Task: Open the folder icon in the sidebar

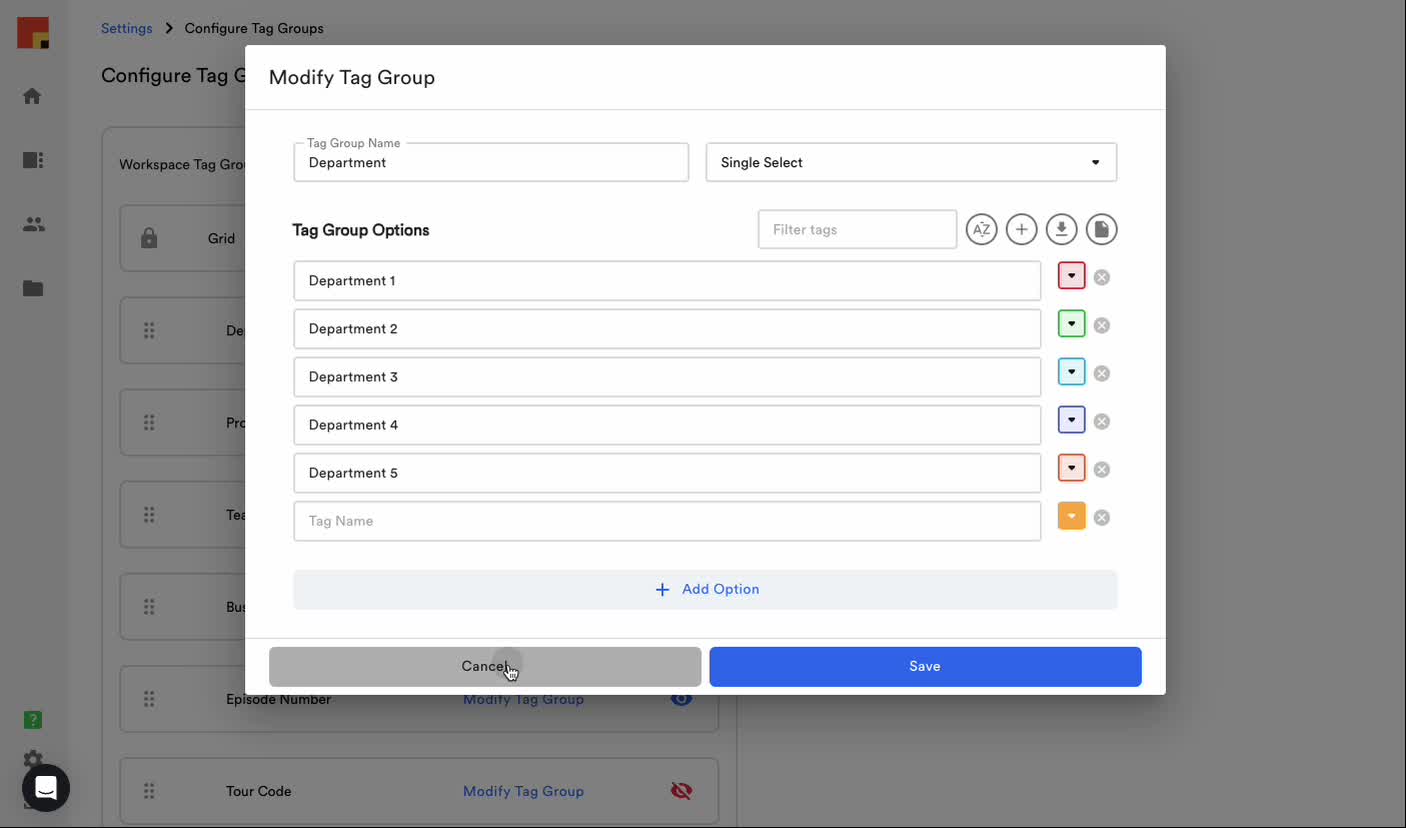Action: point(33,288)
